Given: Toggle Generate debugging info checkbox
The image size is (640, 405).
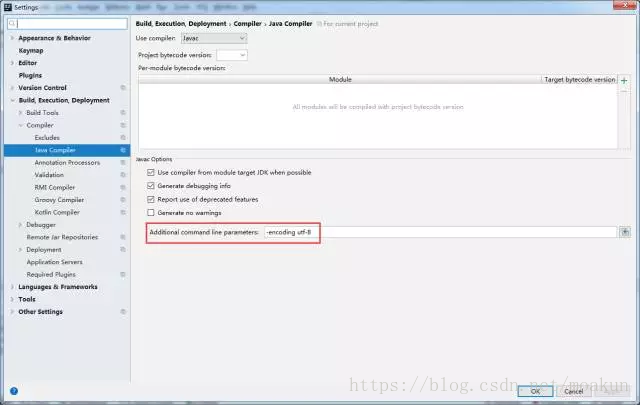Looking at the screenshot, I should (x=151, y=186).
